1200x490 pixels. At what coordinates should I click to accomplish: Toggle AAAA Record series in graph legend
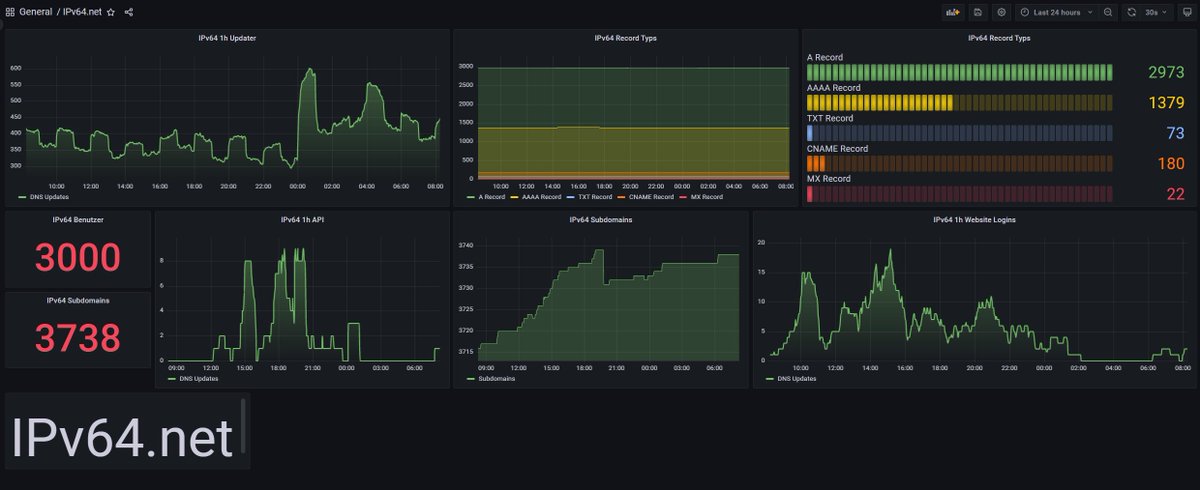click(x=536, y=197)
